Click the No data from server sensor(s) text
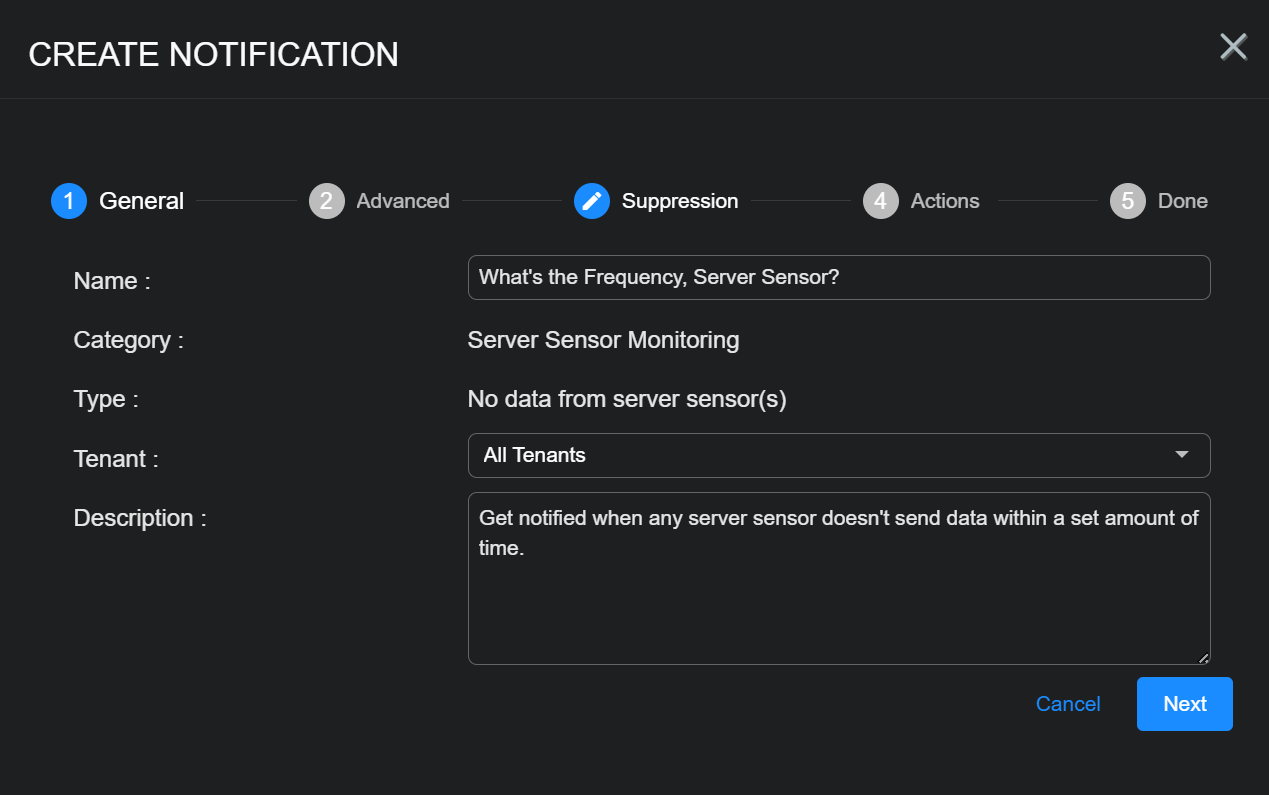The width and height of the screenshot is (1269, 795). 627,400
